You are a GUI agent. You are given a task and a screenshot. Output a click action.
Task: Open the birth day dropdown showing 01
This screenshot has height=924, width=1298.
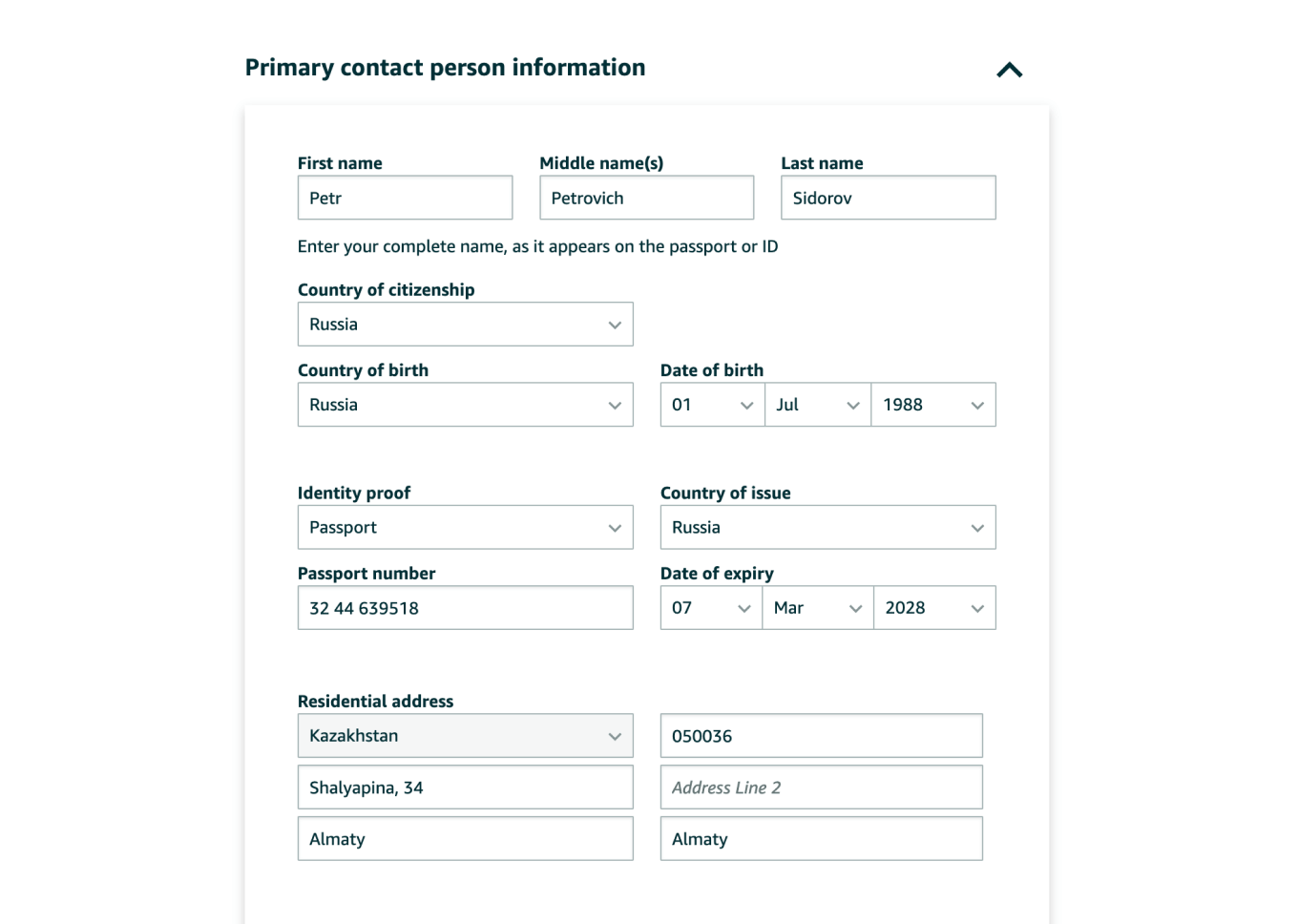[x=712, y=405]
